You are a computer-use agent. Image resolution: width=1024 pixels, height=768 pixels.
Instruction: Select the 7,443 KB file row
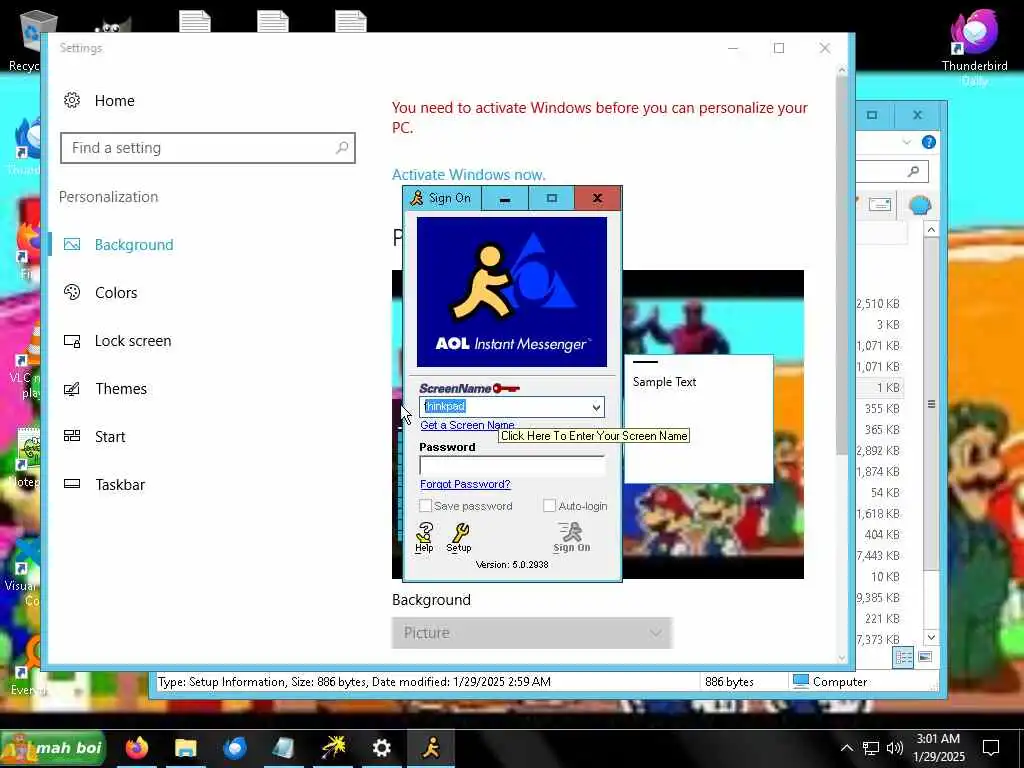click(879, 556)
